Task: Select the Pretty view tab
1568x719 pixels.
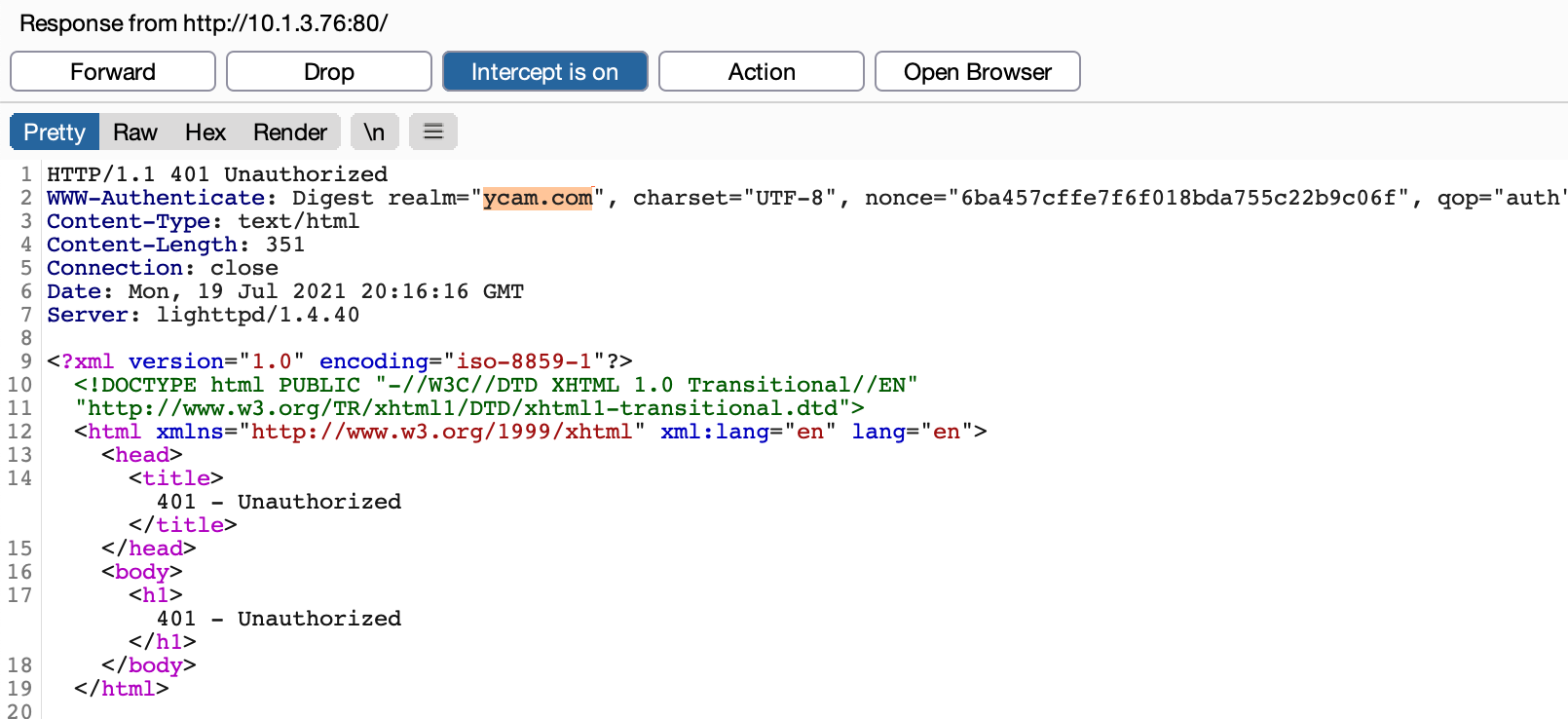Action: [55, 132]
